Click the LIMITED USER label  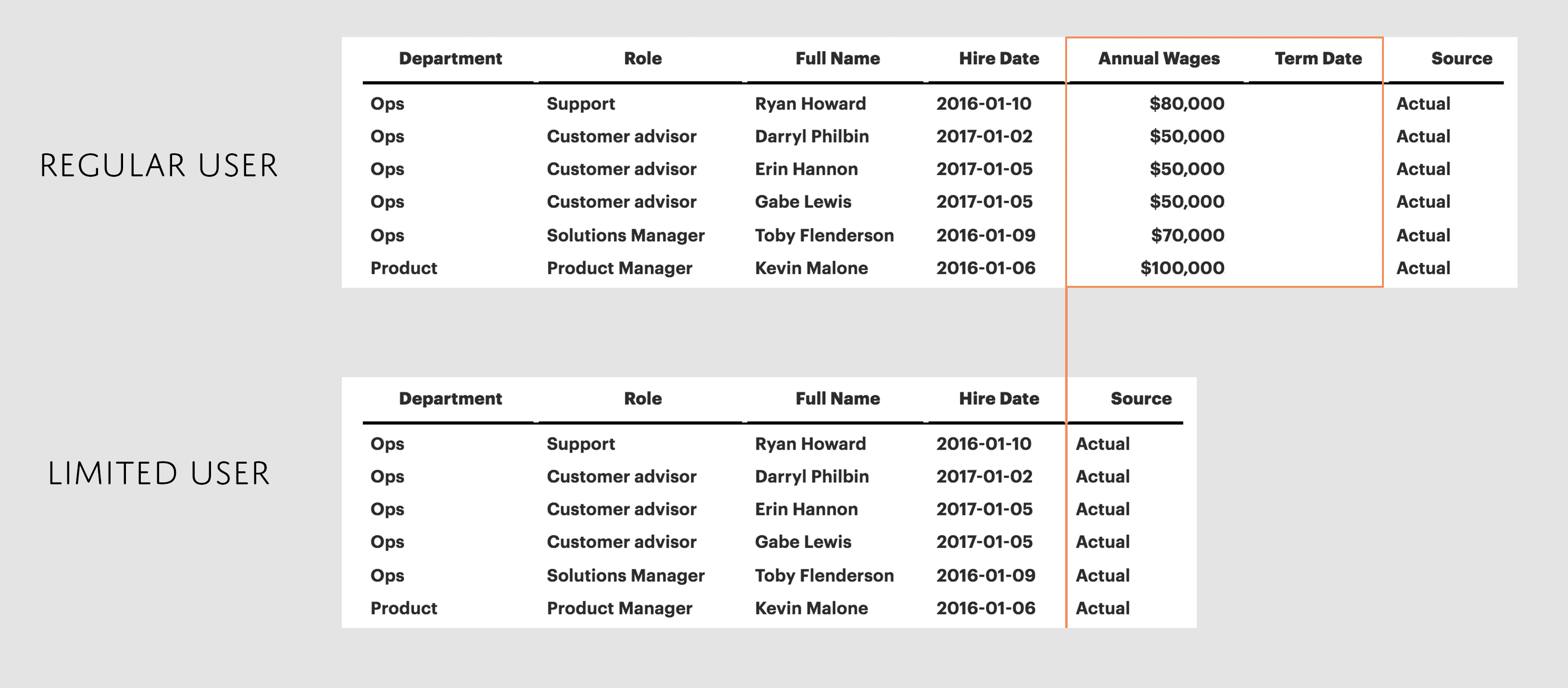tap(158, 474)
